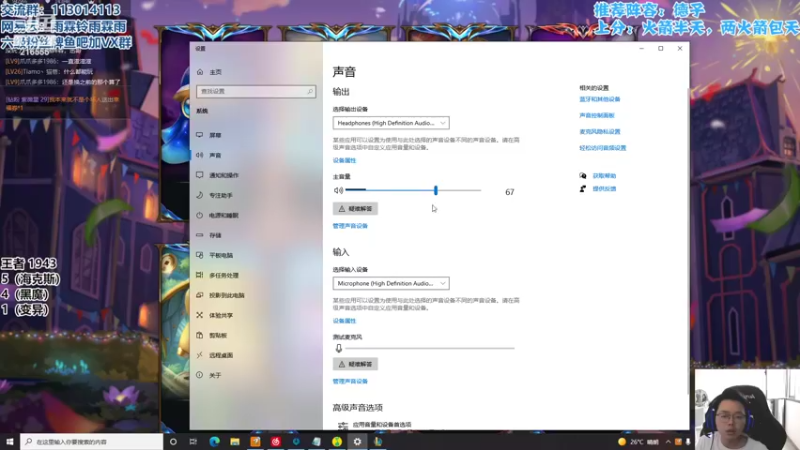The height and width of the screenshot is (450, 800).
Task: Open app volume and device preferences option
Action: point(381,424)
